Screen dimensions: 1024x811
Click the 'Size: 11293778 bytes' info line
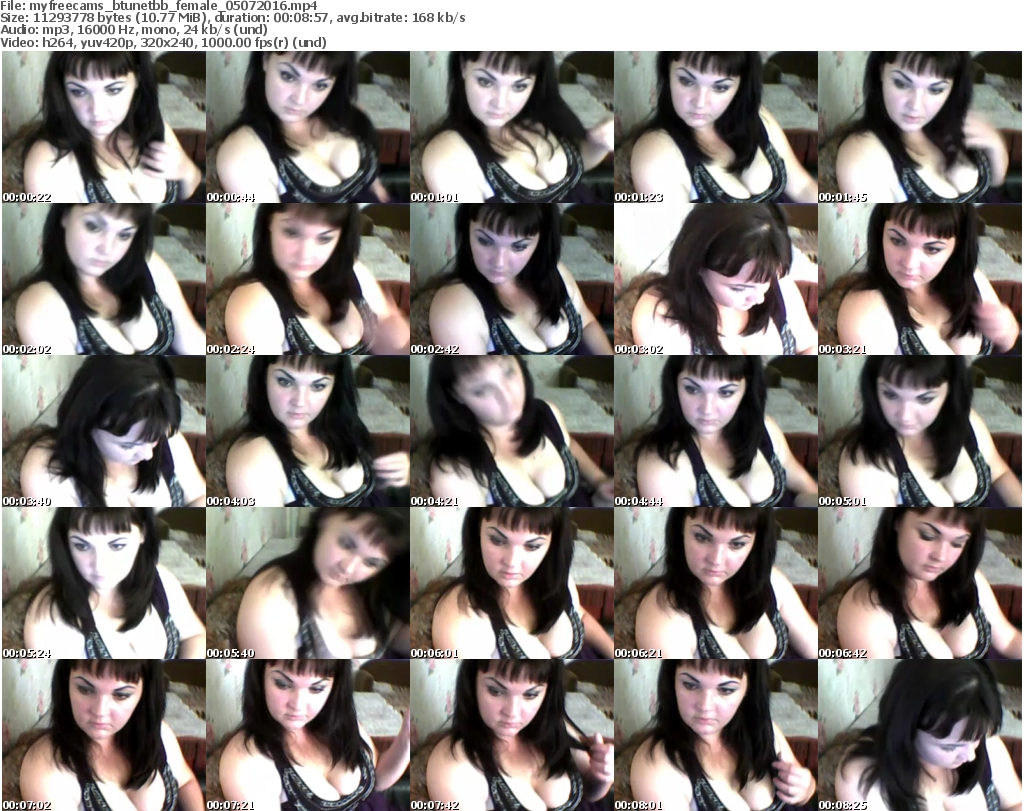[232, 18]
